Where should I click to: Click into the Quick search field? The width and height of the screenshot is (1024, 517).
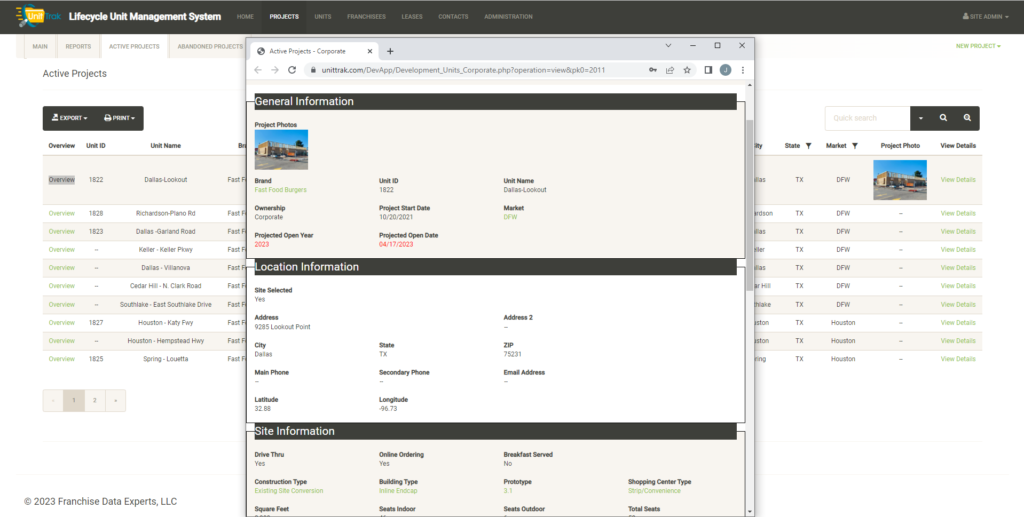(x=866, y=118)
